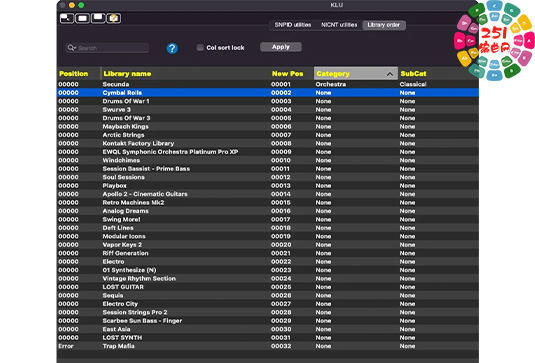Click New Pos value 00001
The image size is (535, 363).
click(281, 84)
